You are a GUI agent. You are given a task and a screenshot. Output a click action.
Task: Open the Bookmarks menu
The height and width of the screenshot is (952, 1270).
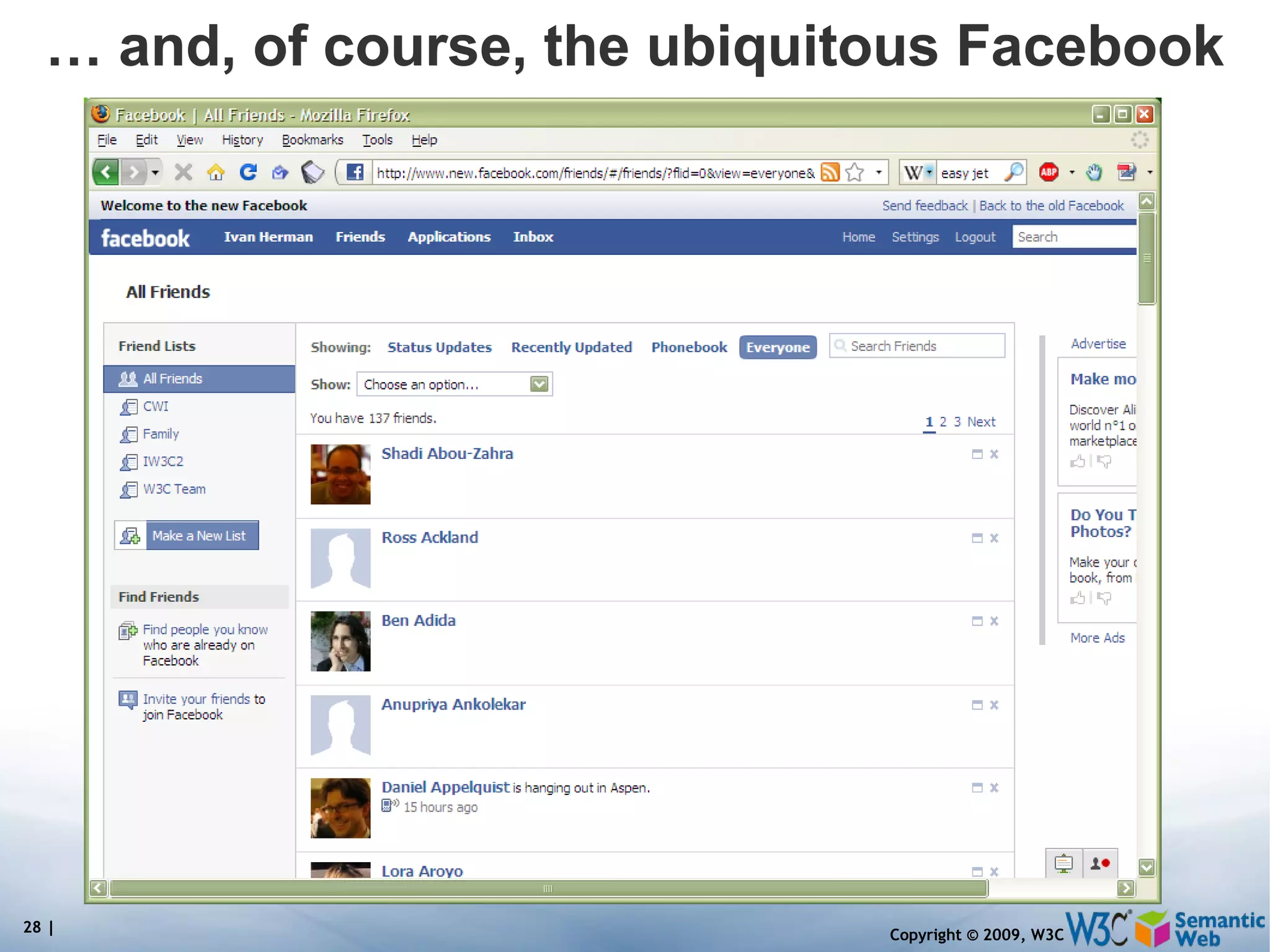(313, 140)
